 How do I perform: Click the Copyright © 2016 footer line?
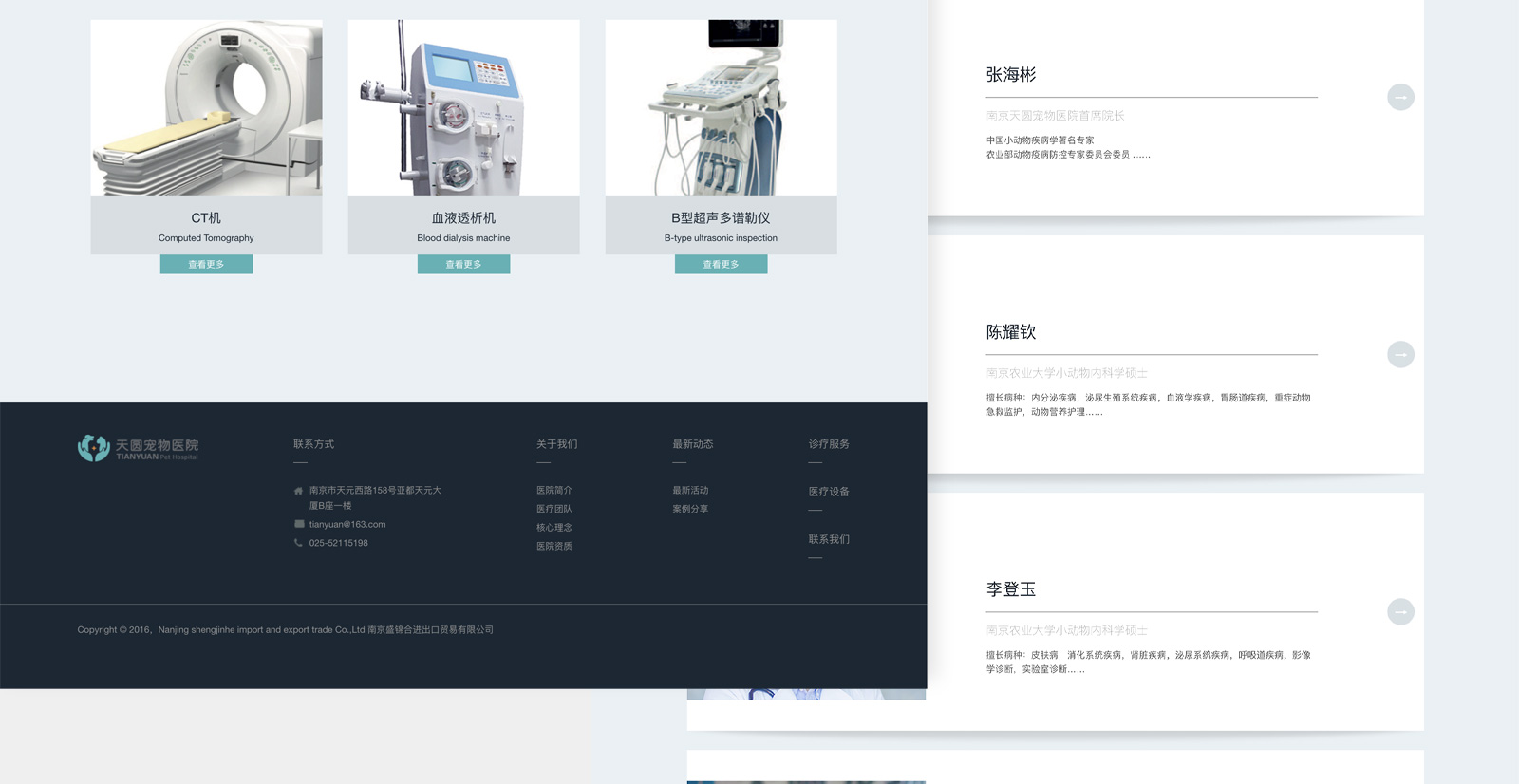(x=285, y=629)
